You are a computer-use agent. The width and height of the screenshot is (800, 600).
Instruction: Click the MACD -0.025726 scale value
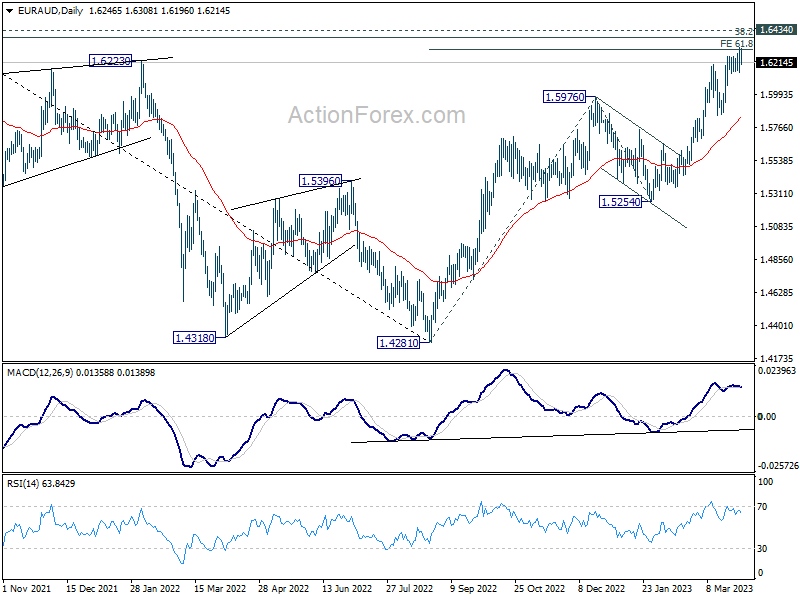778,466
